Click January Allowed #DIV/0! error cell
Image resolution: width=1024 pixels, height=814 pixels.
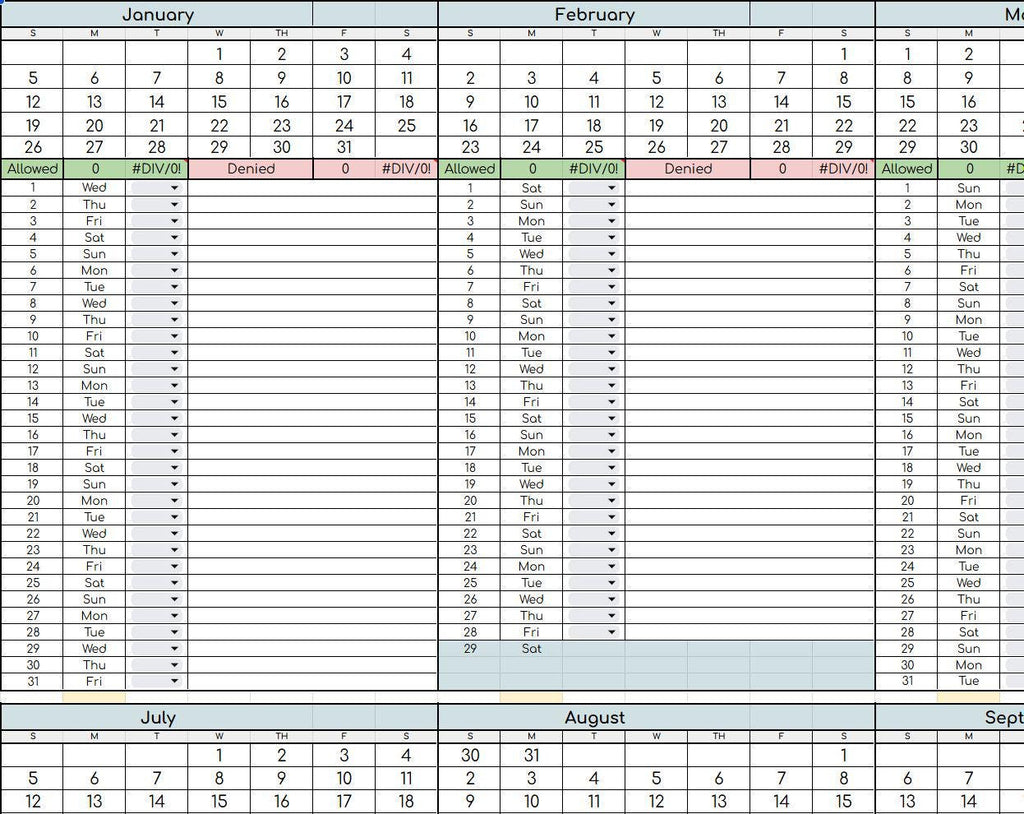click(x=157, y=169)
